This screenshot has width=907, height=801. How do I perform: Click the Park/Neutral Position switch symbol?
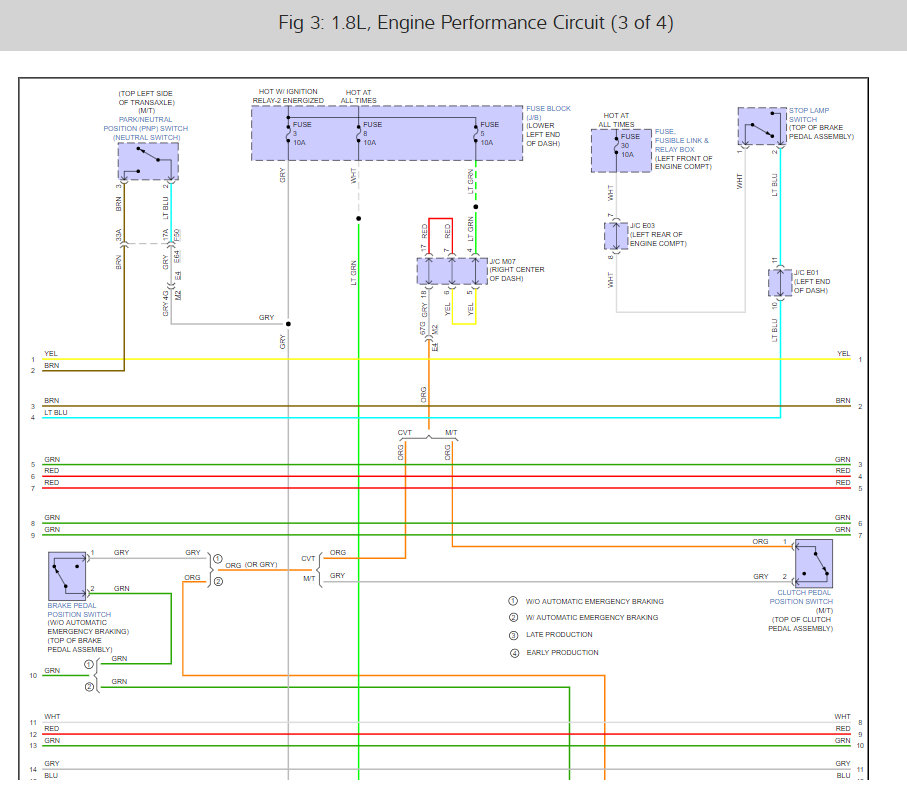pos(148,161)
